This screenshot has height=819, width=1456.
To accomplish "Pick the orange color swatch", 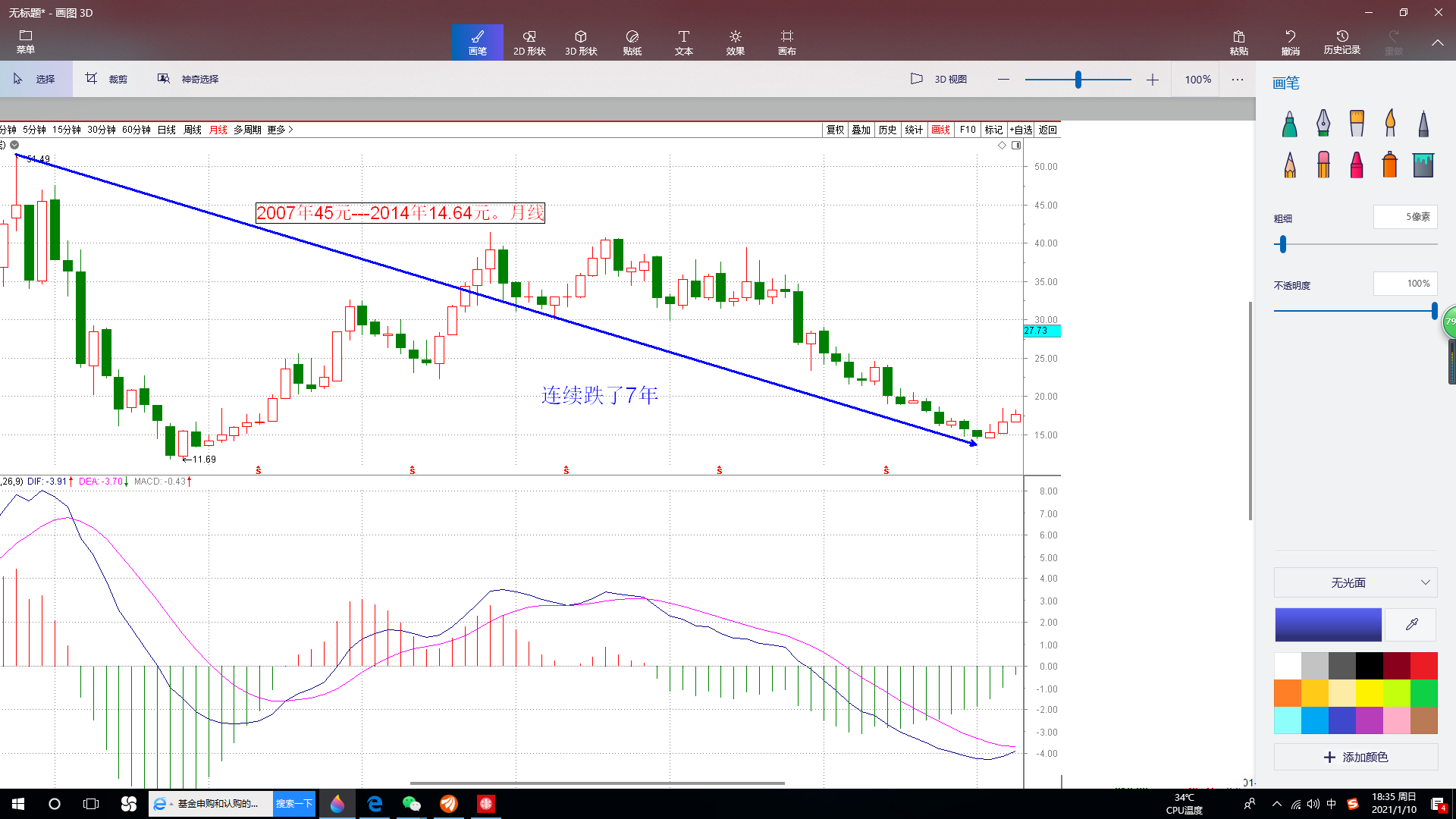I will 1288,692.
